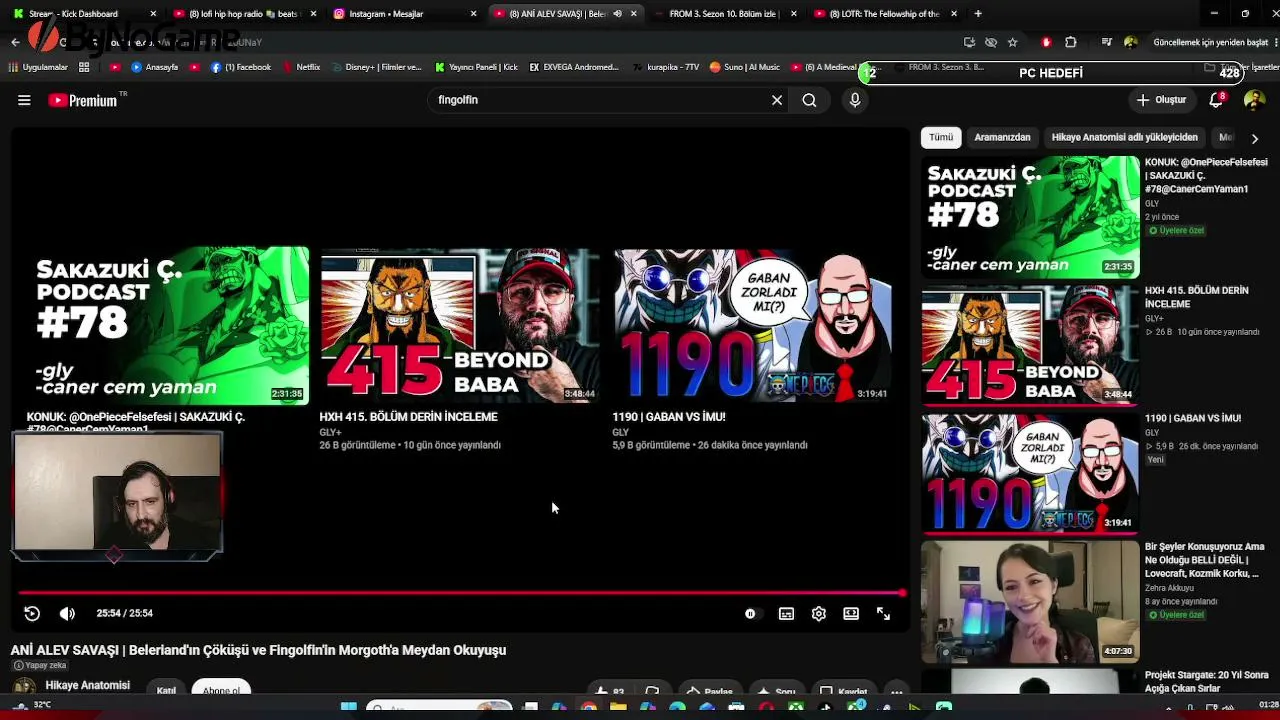Bookmark this page with the star

pos(1012,42)
